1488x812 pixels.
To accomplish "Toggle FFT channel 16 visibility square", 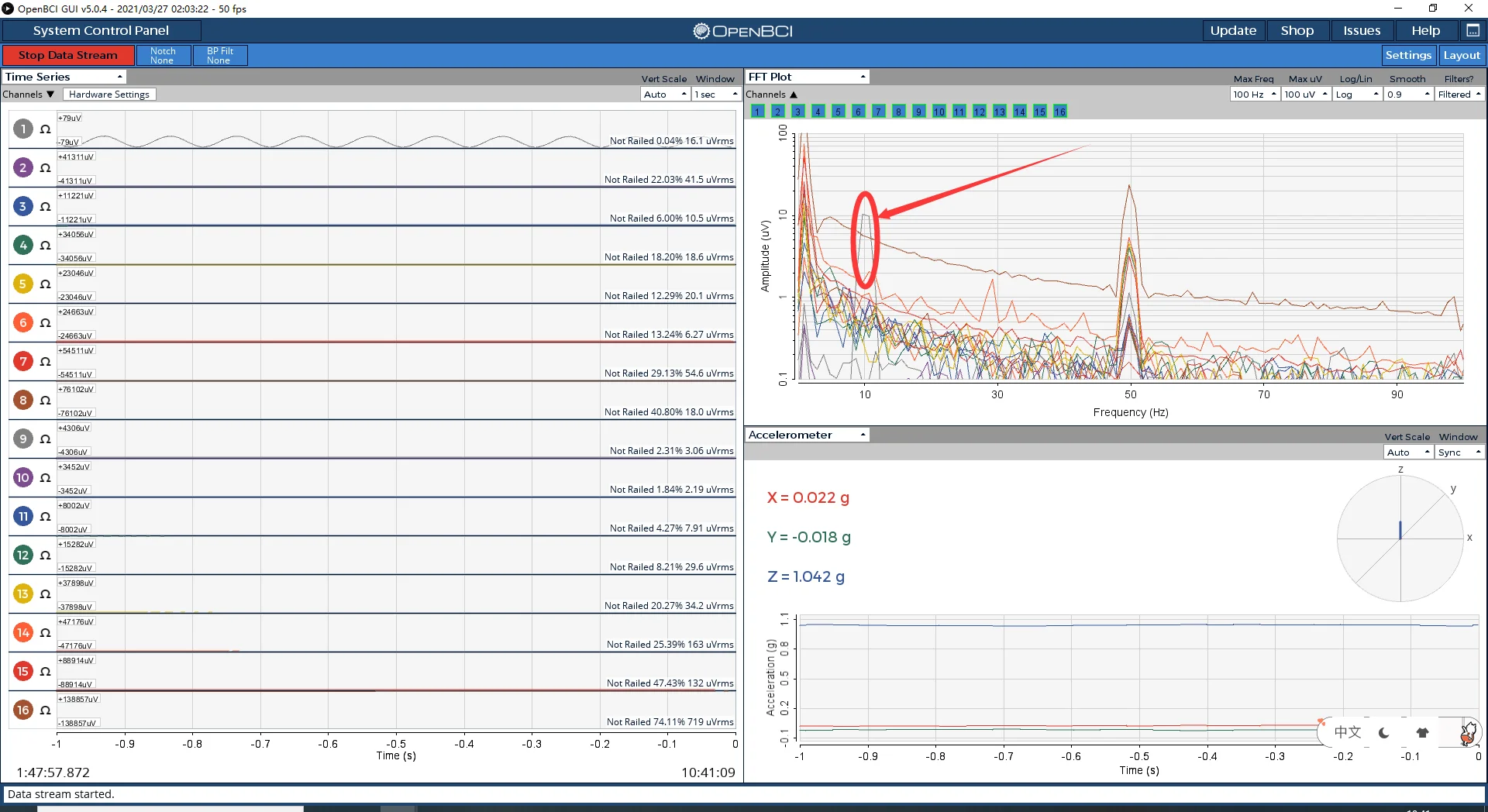I will pos(1059,112).
